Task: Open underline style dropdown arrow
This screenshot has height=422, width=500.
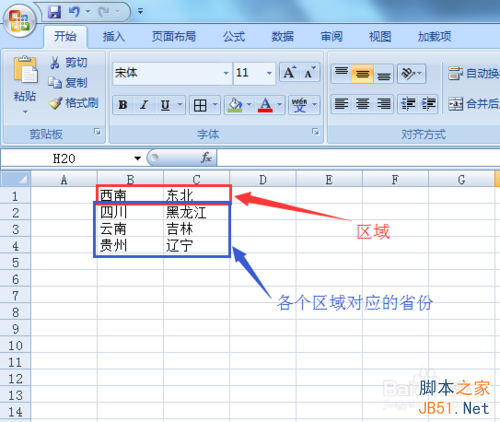Action: (180, 105)
